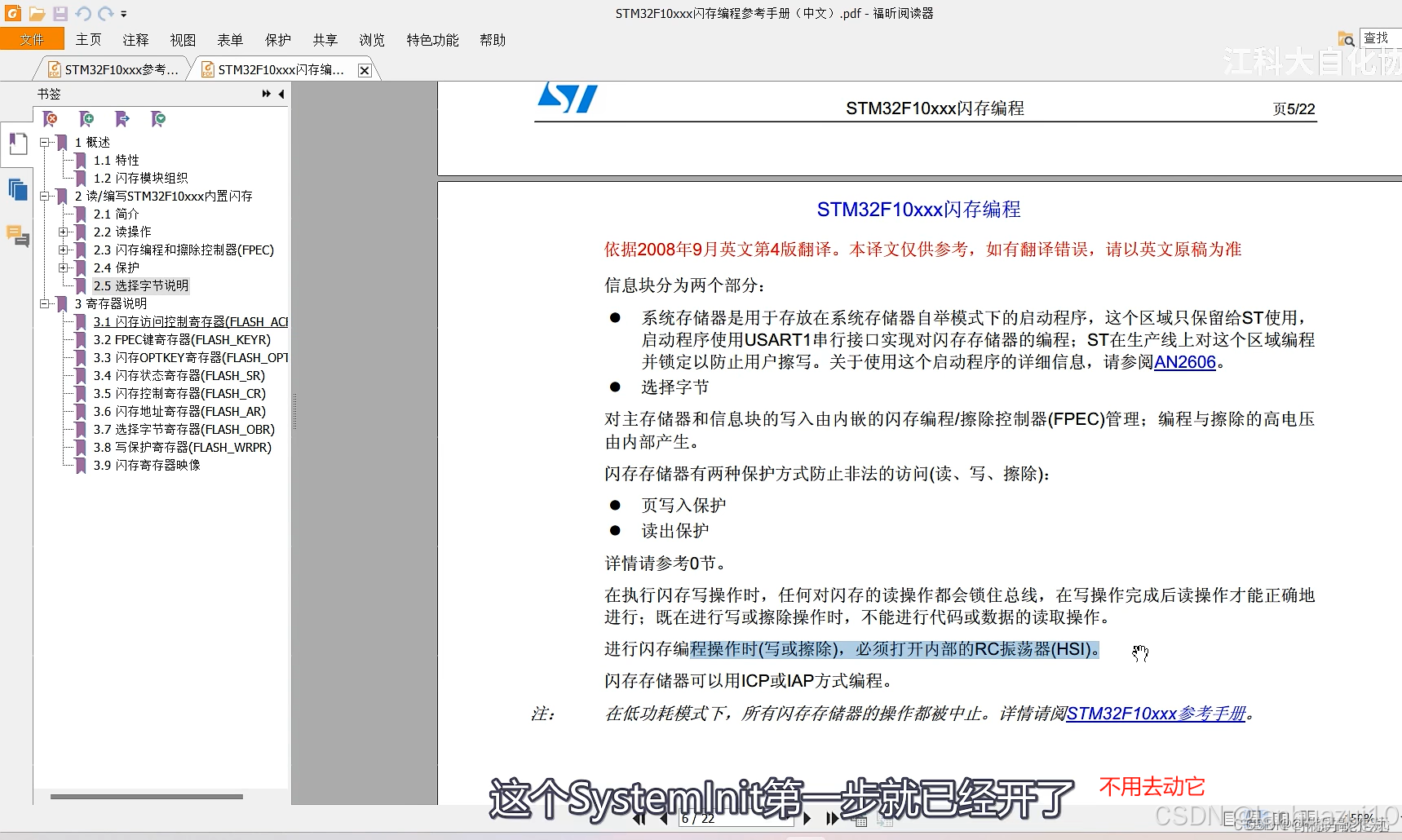Select bookmark 2.1 简介
The width and height of the screenshot is (1402, 840).
point(116,214)
